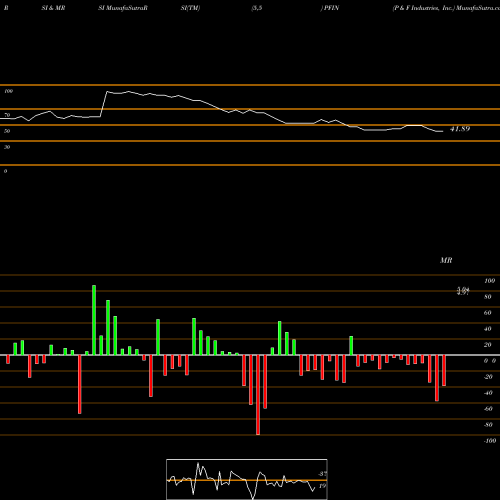
Task: Click the -60 label on the MR axis
Action: click(x=488, y=409)
